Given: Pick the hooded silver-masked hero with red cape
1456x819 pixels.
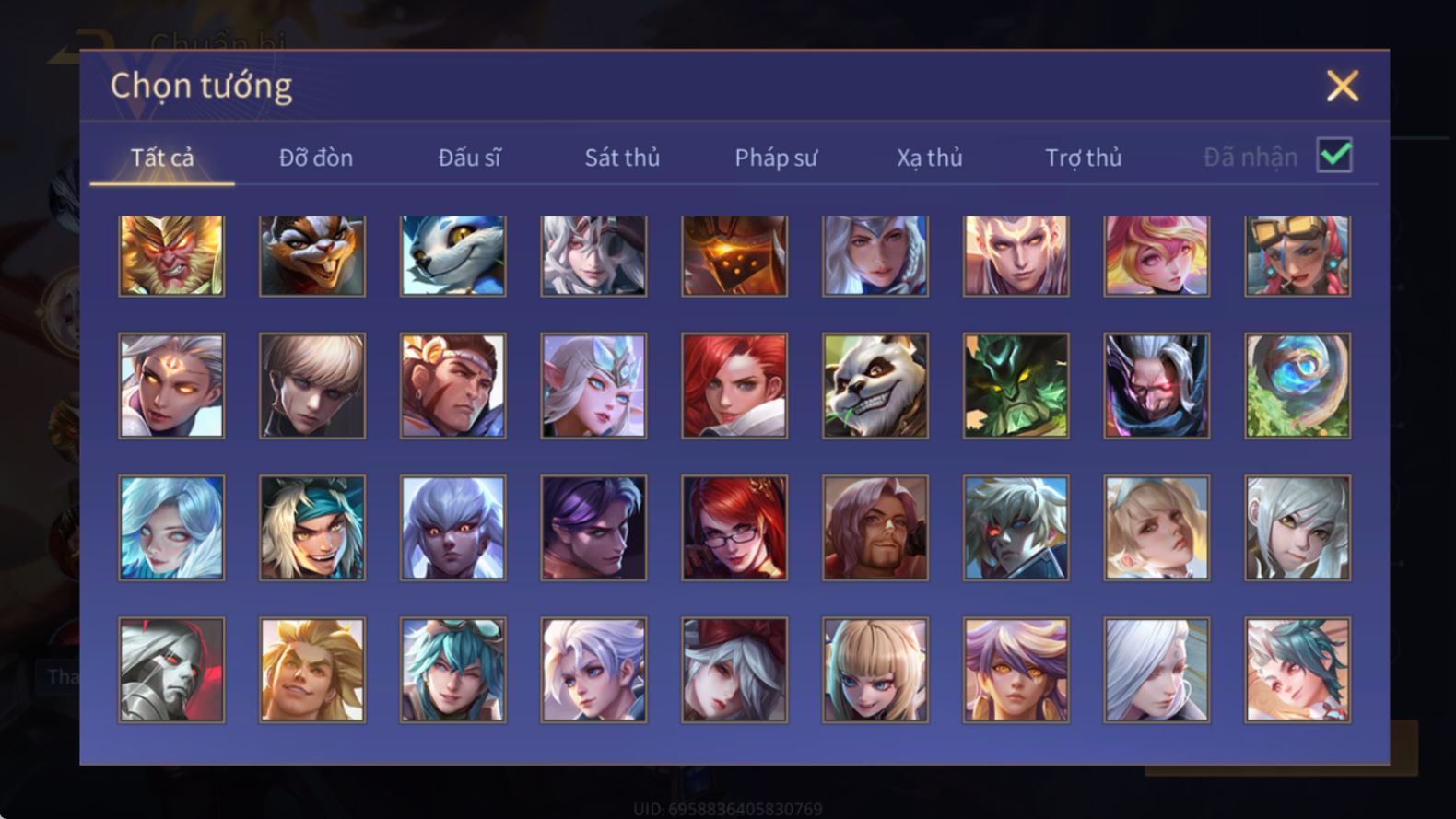Looking at the screenshot, I should coord(171,670).
